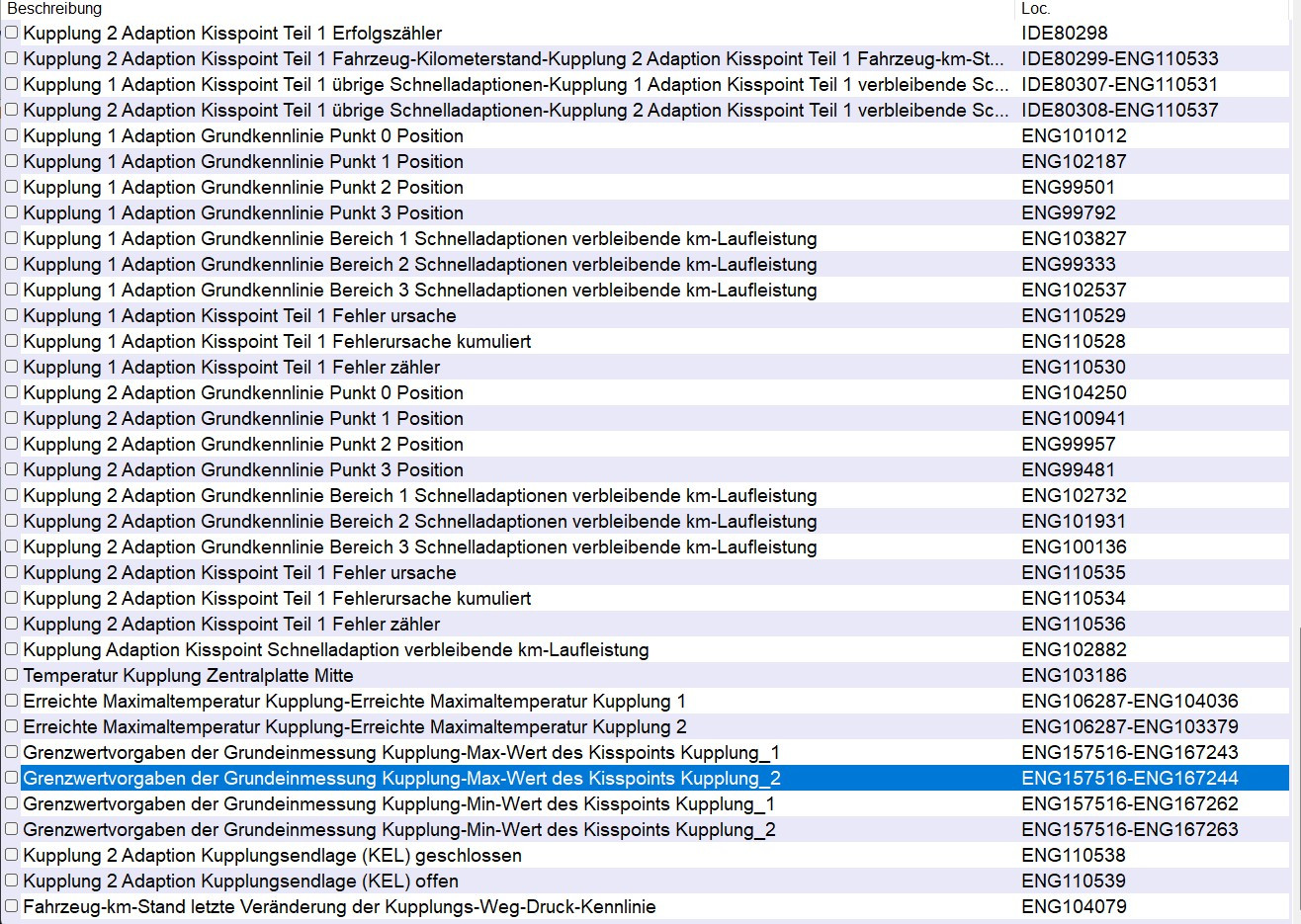1301x924 pixels.
Task: Click location code ENG99501
Action: click(x=1068, y=187)
